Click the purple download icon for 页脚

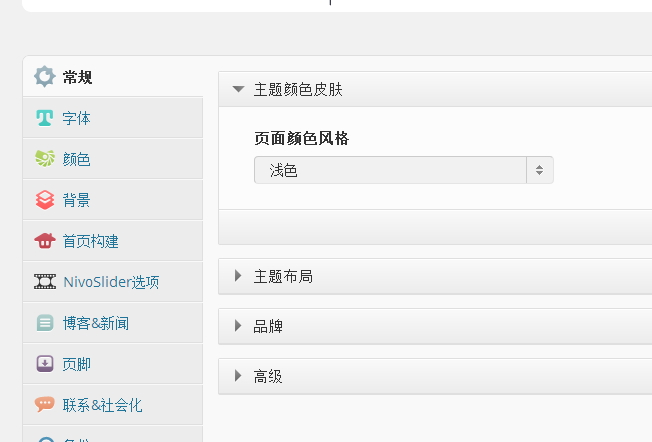44,363
